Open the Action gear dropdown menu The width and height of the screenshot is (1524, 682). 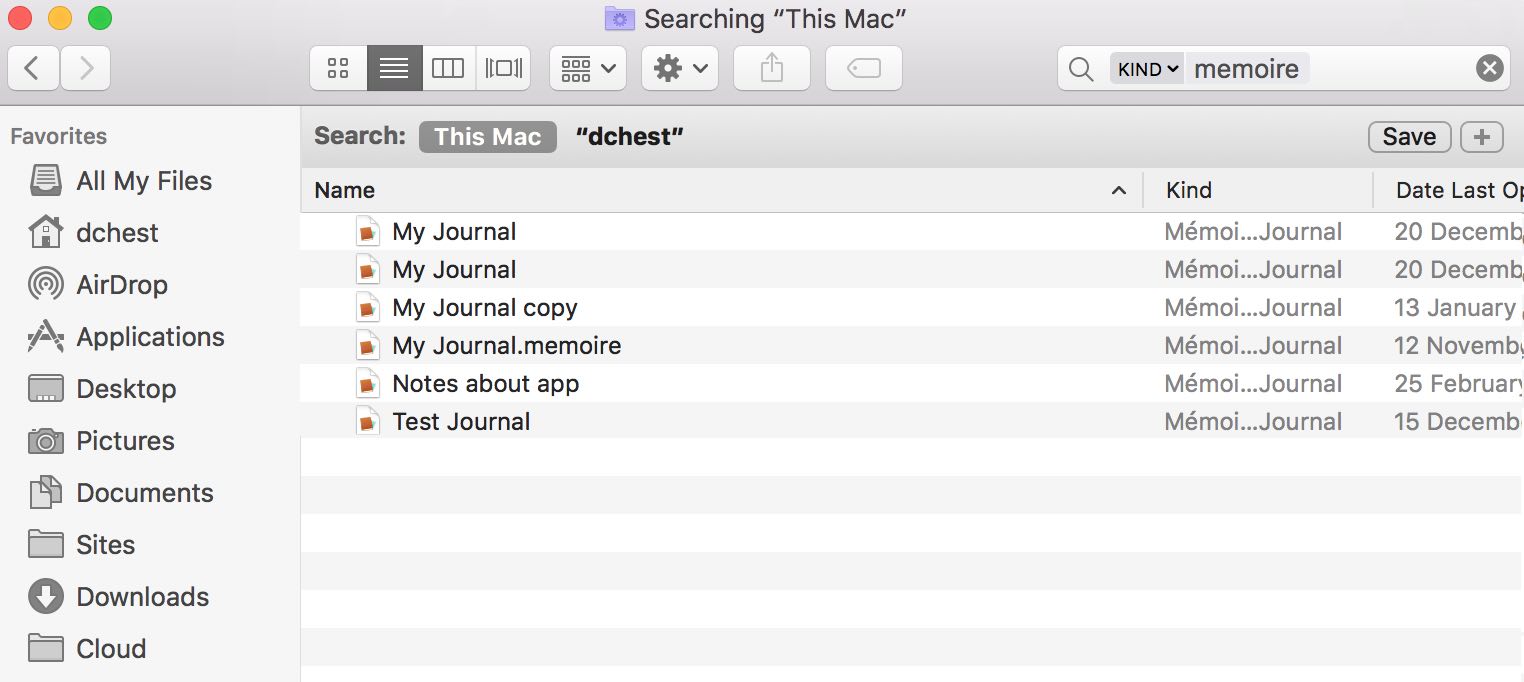(x=680, y=68)
